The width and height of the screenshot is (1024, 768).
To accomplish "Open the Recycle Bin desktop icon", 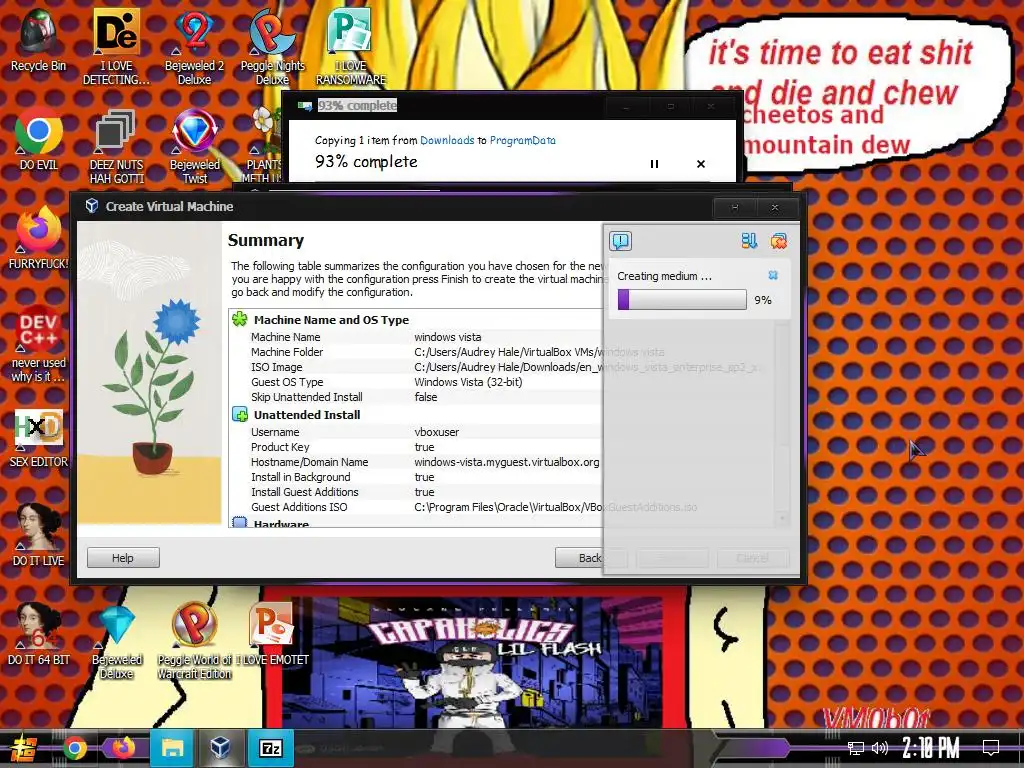I will [38, 41].
